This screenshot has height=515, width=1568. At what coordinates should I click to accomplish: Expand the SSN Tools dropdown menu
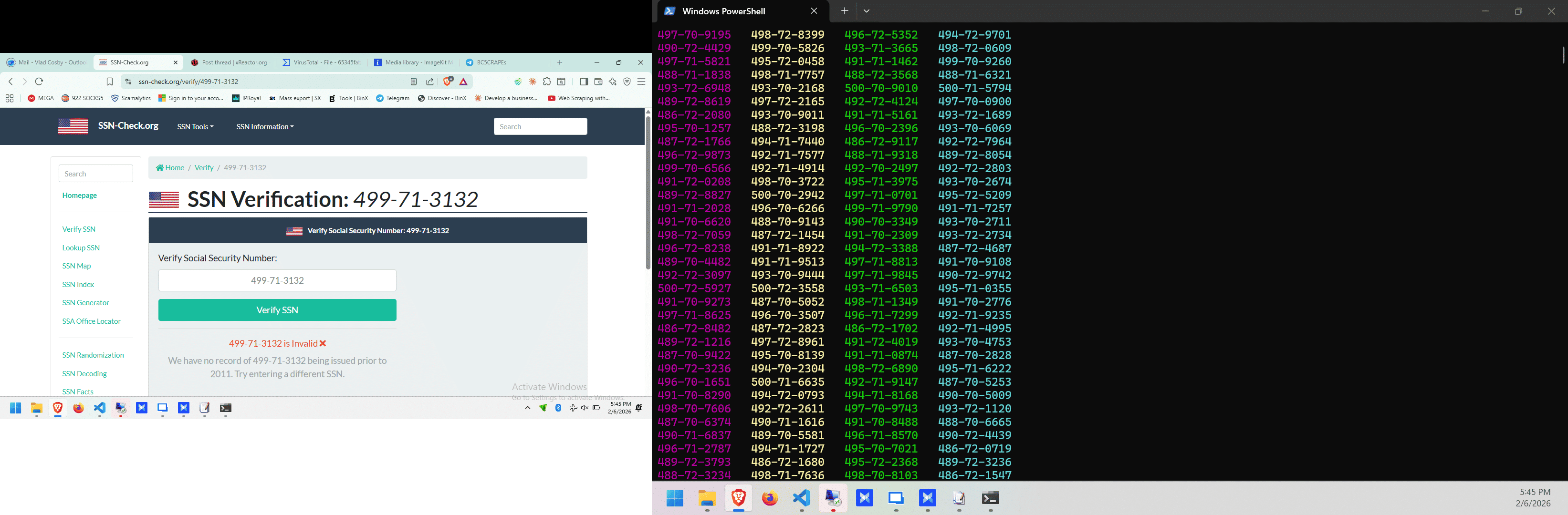pyautogui.click(x=195, y=126)
